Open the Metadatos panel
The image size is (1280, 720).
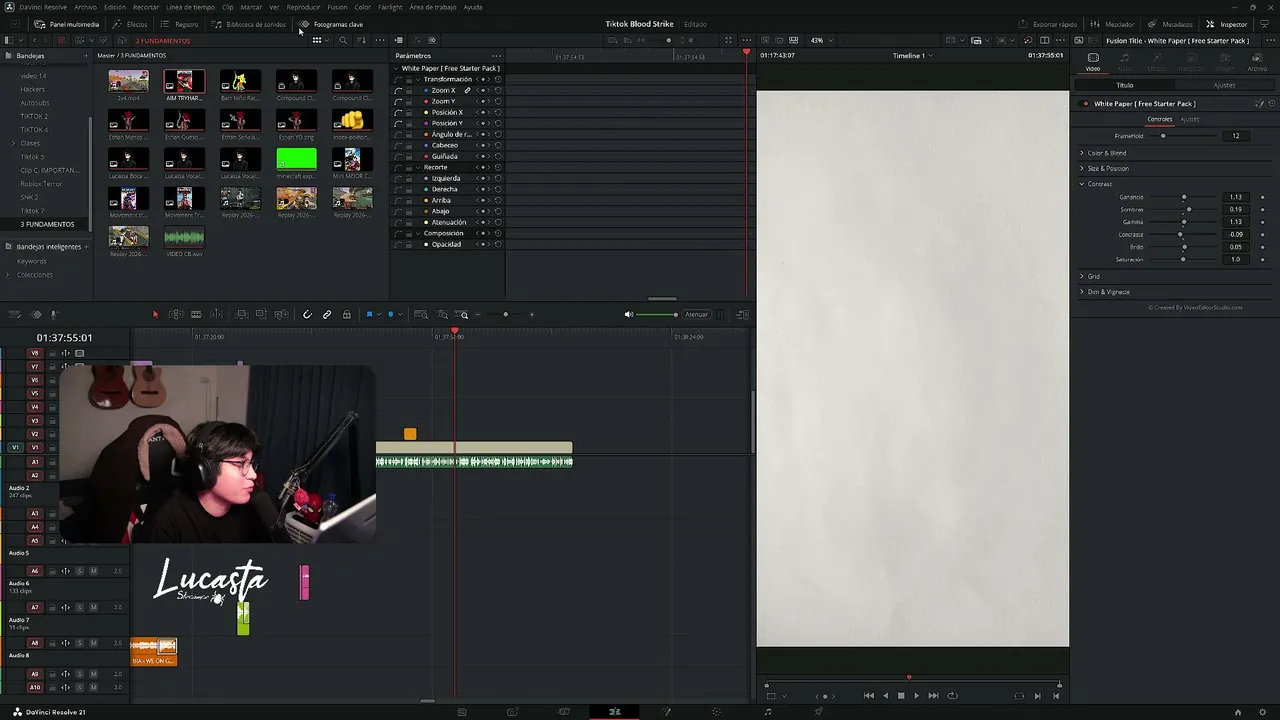1170,24
